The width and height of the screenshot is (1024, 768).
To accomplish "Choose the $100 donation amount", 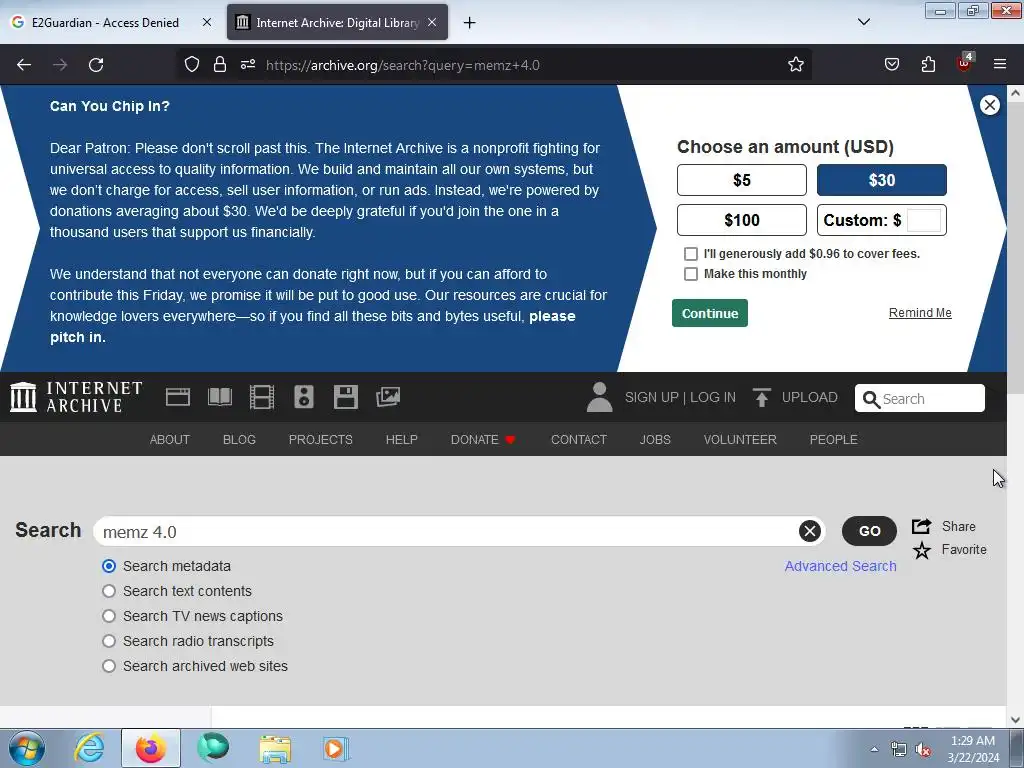I will pyautogui.click(x=742, y=220).
